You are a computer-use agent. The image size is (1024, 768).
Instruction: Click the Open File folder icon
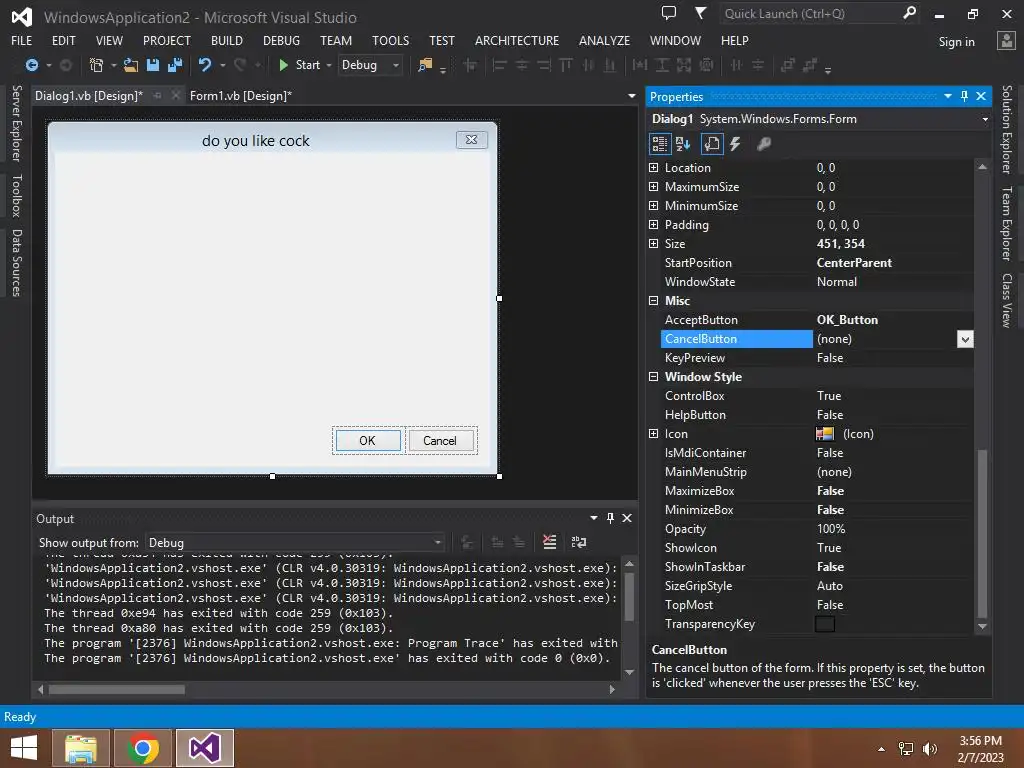tap(131, 65)
